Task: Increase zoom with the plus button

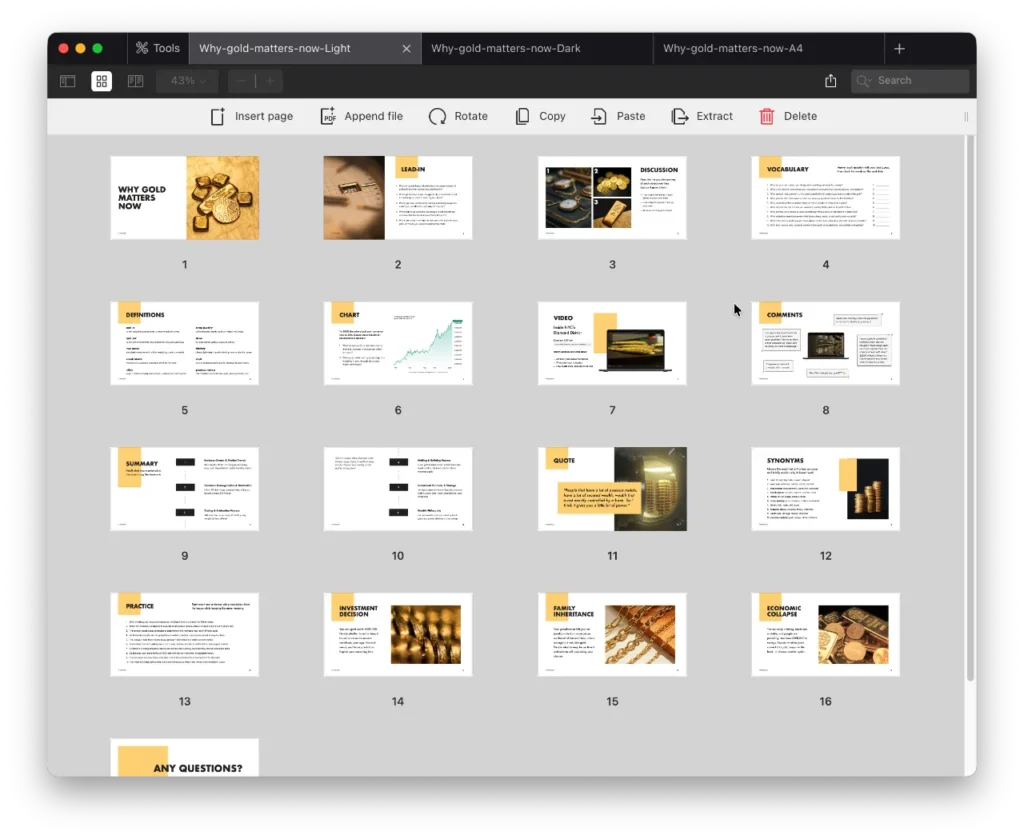Action: click(268, 80)
